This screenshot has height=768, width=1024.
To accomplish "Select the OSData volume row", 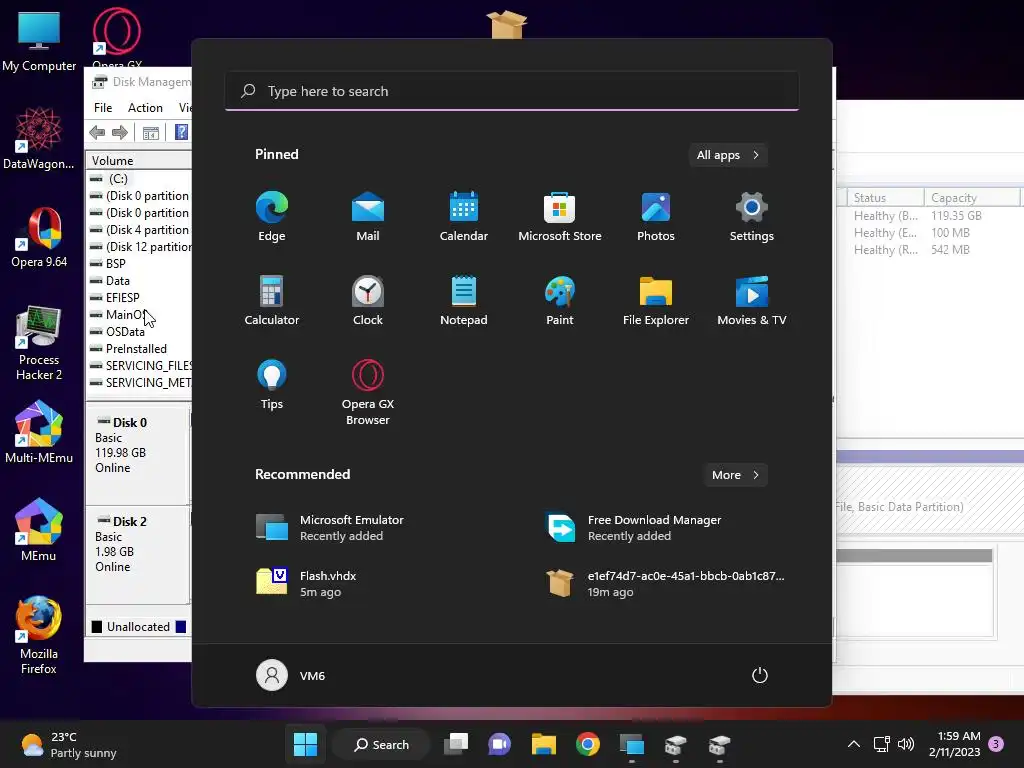I will 140,332.
